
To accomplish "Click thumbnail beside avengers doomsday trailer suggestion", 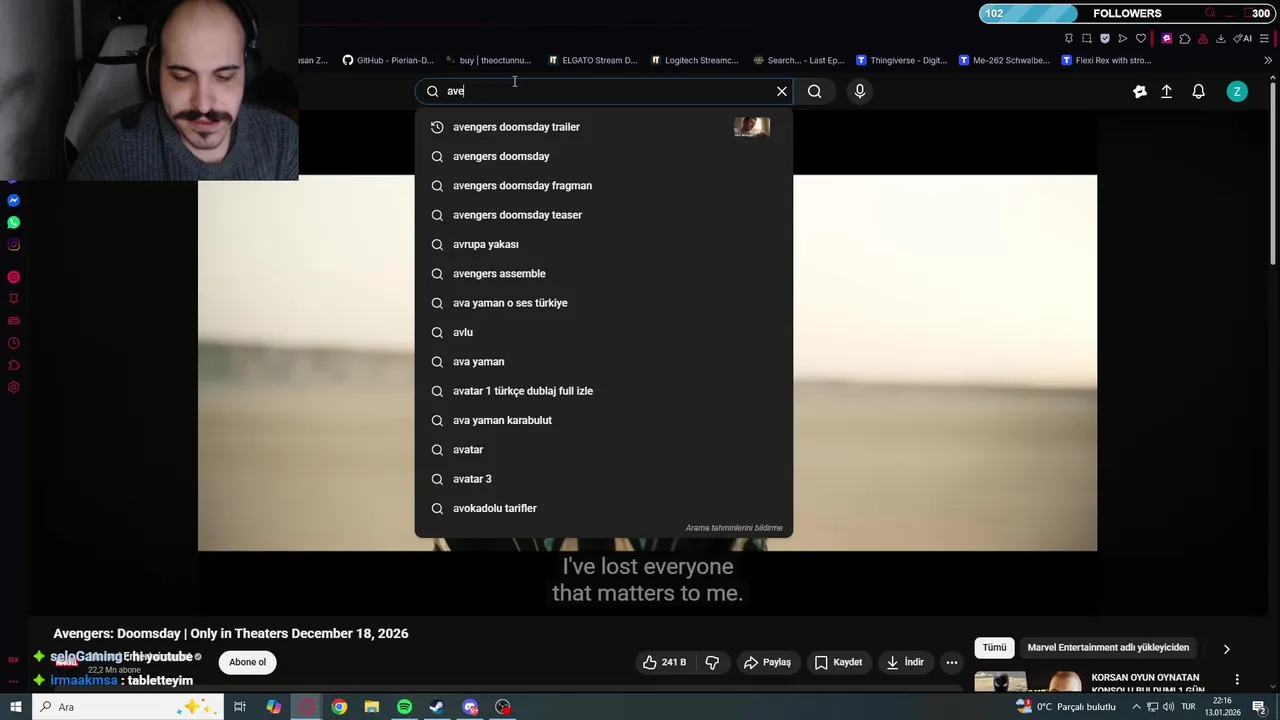I will tap(752, 127).
